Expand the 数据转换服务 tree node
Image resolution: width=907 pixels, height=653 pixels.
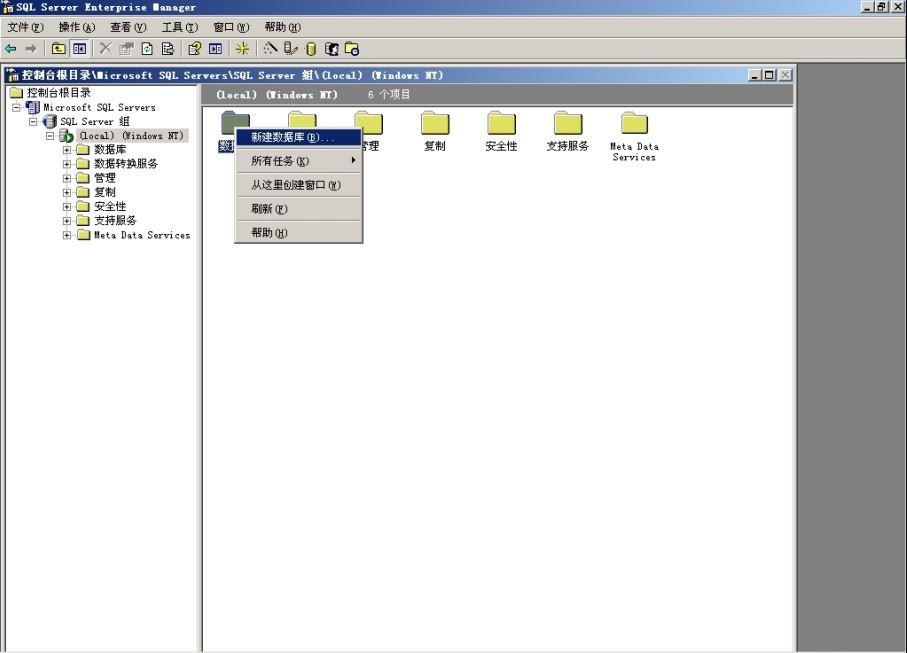tap(67, 164)
